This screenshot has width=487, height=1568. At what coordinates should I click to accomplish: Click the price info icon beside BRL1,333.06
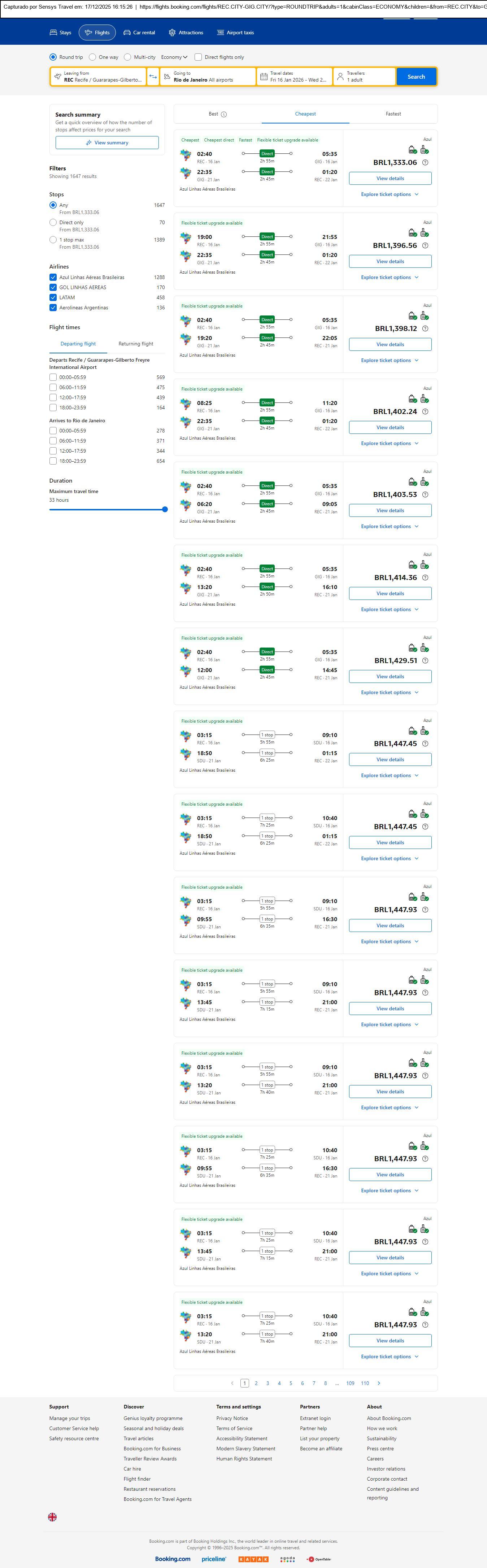[425, 162]
